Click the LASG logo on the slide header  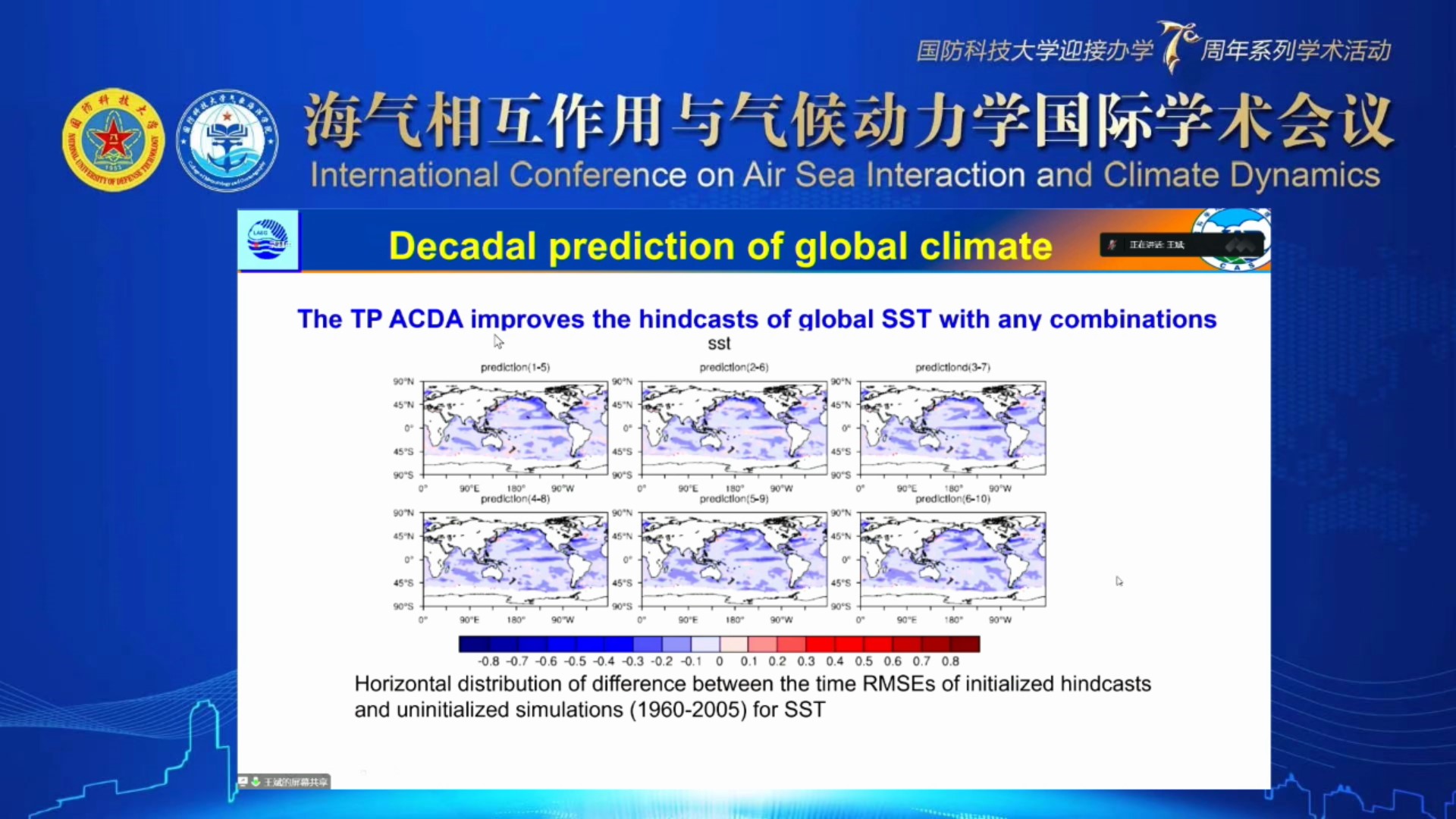click(268, 240)
